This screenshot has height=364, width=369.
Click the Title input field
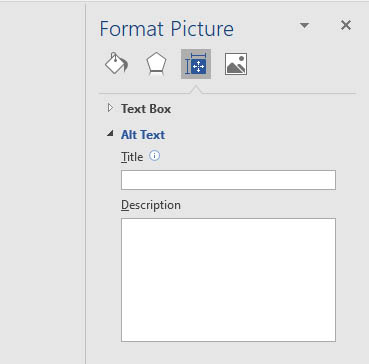tap(228, 180)
